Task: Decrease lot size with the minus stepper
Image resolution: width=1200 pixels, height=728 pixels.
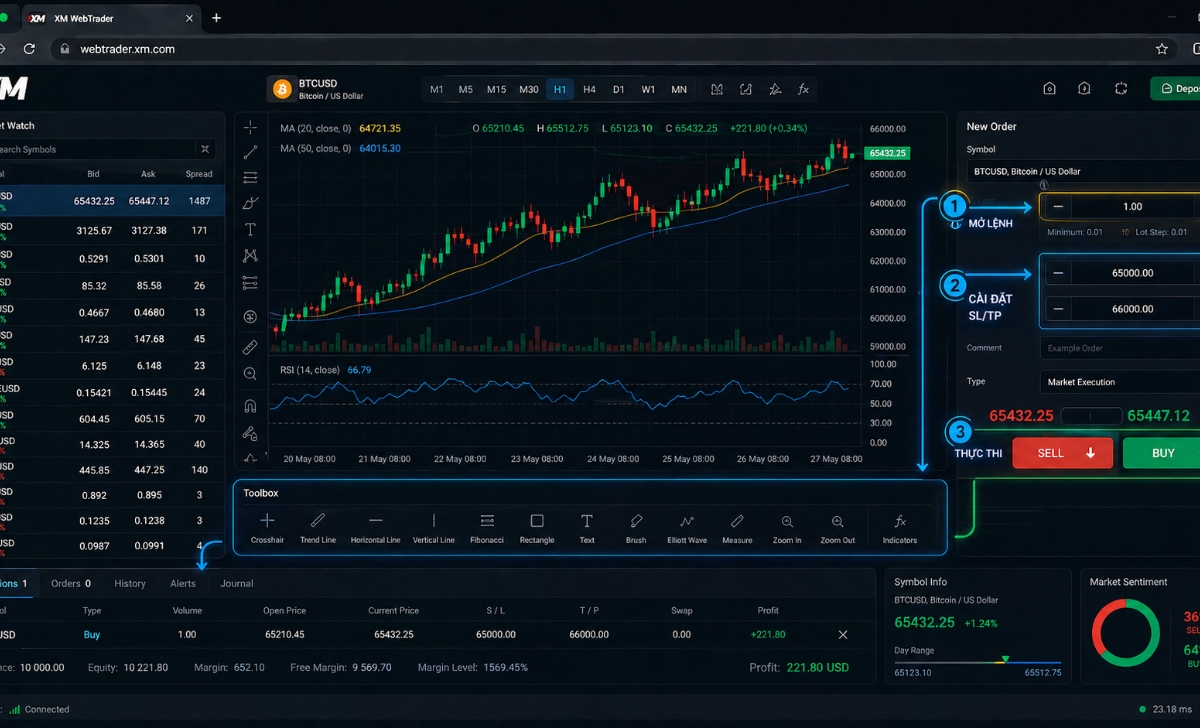Action: [x=1057, y=206]
